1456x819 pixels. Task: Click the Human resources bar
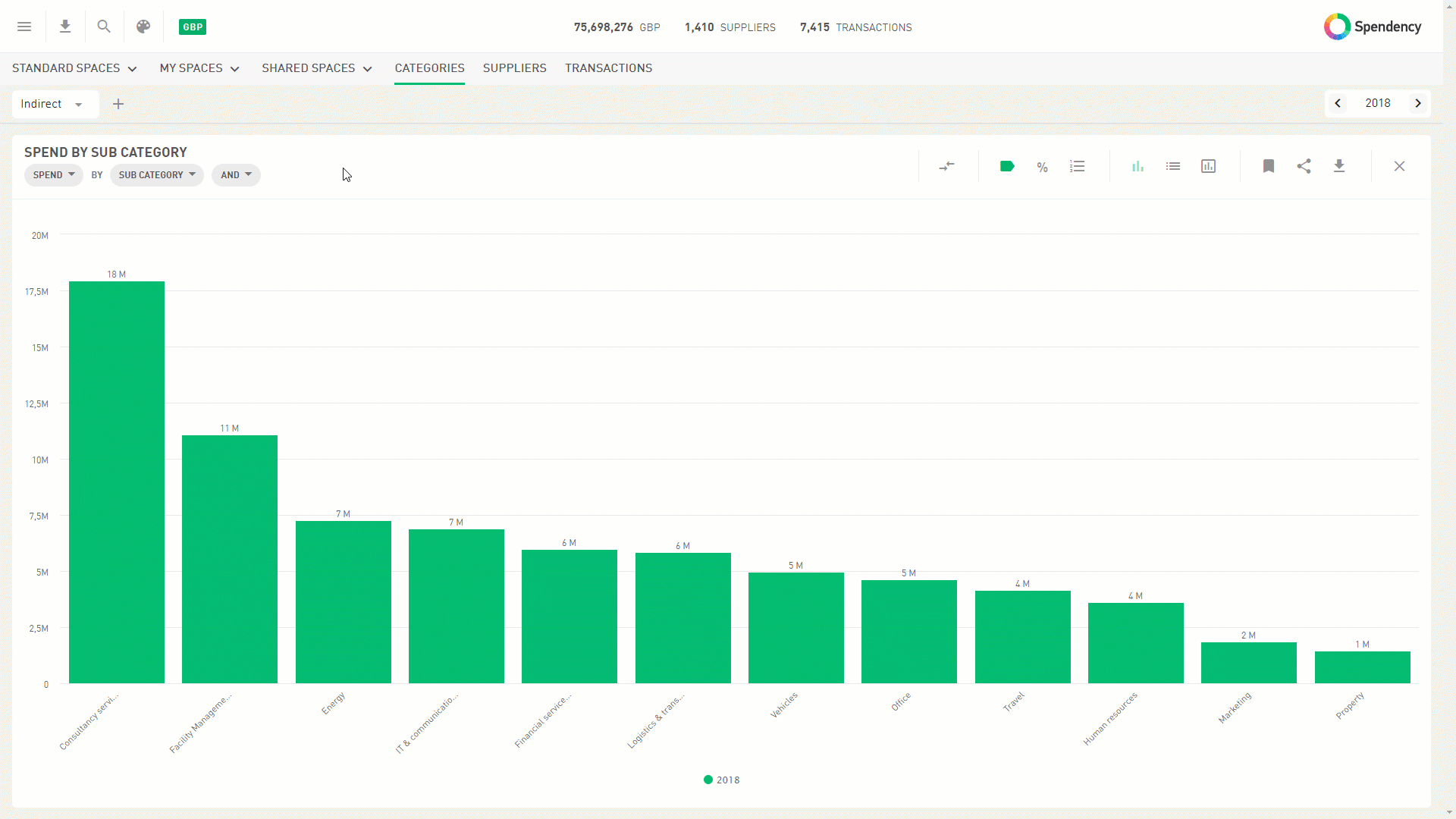tap(1136, 643)
